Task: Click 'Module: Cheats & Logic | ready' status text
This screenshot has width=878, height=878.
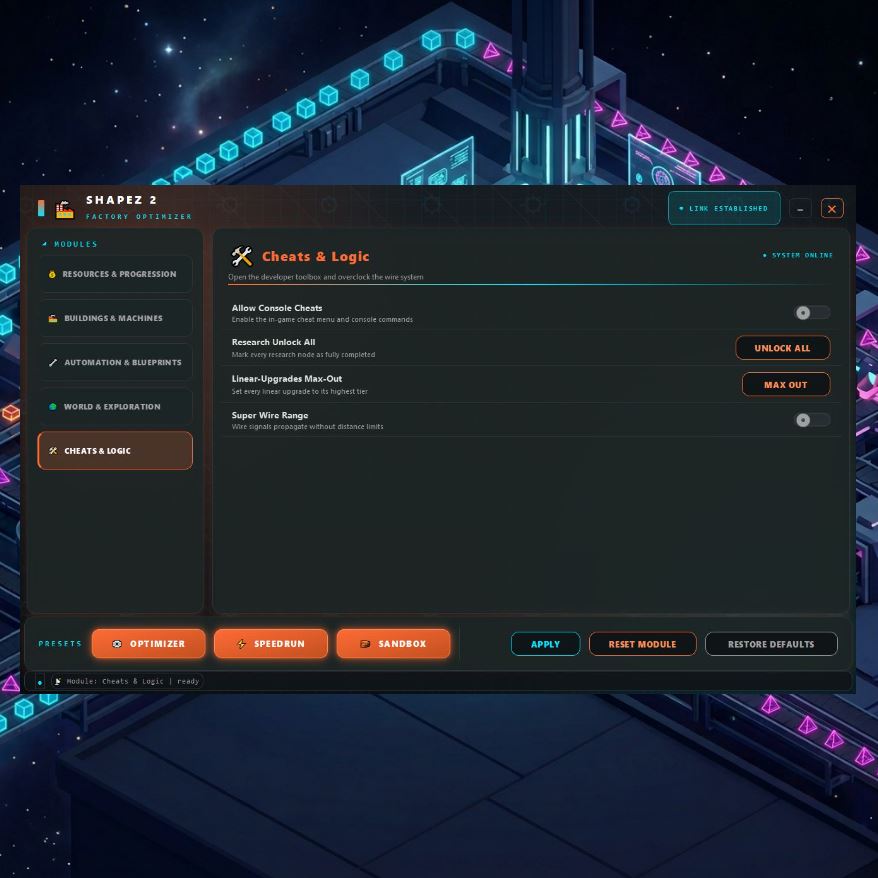Action: coord(133,681)
